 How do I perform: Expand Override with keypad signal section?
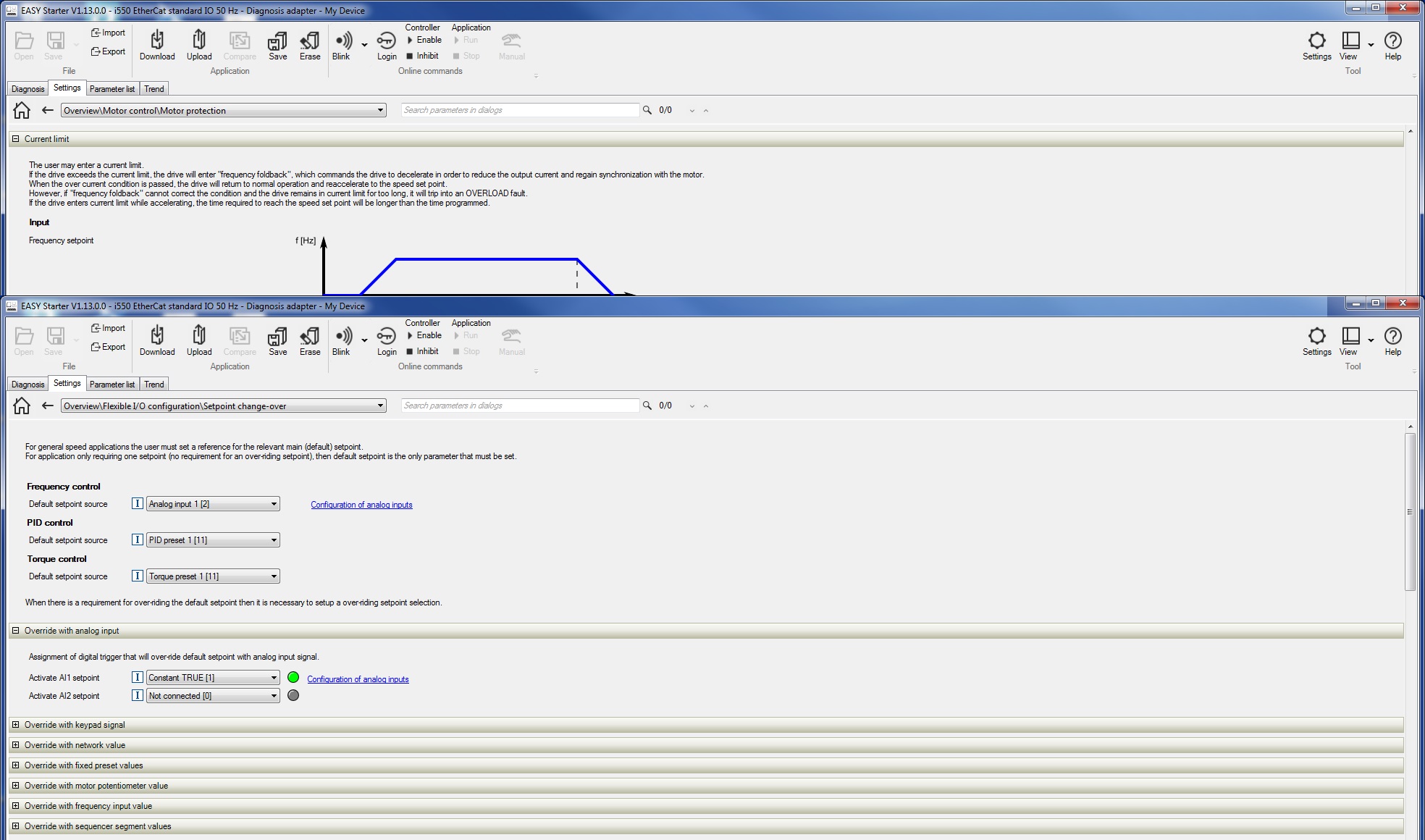point(15,725)
